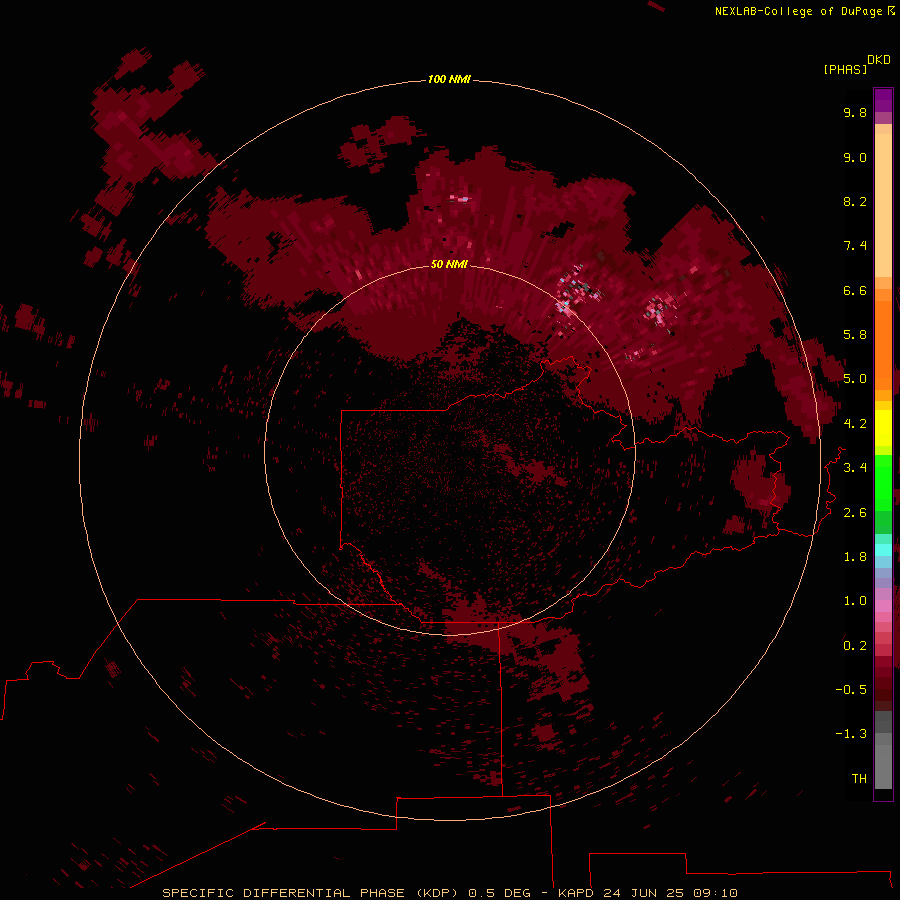Click the 1.8 value on the color scale
The width and height of the screenshot is (900, 900).
(x=855, y=557)
